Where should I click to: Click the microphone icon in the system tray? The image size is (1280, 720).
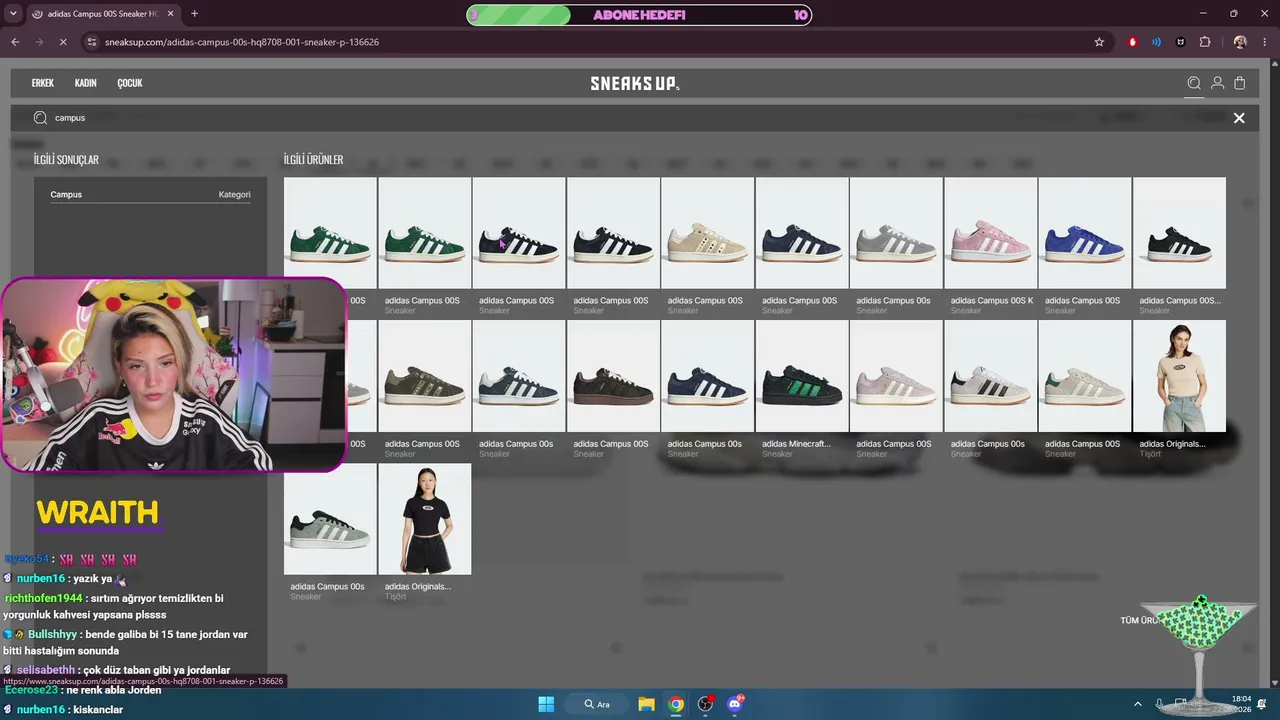click(1159, 704)
